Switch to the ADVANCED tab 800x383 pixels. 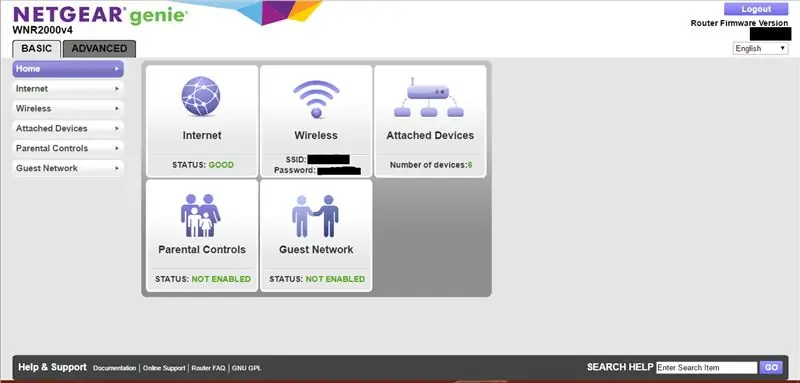point(99,49)
